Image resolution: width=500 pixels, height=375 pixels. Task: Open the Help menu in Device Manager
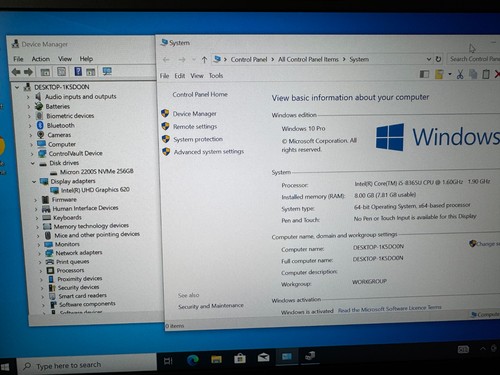[86, 59]
